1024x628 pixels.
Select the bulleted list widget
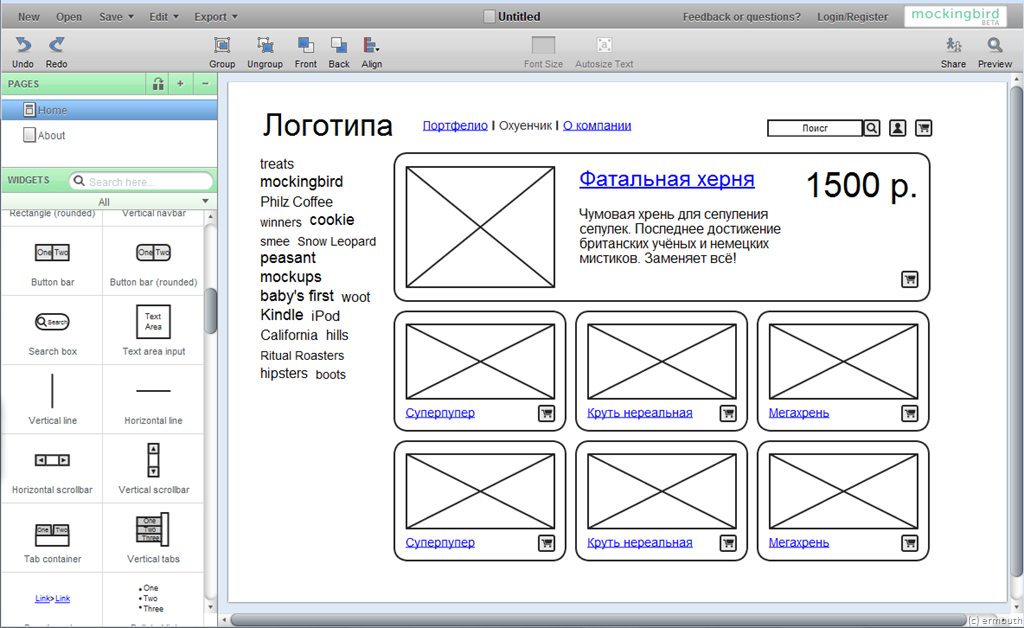153,601
